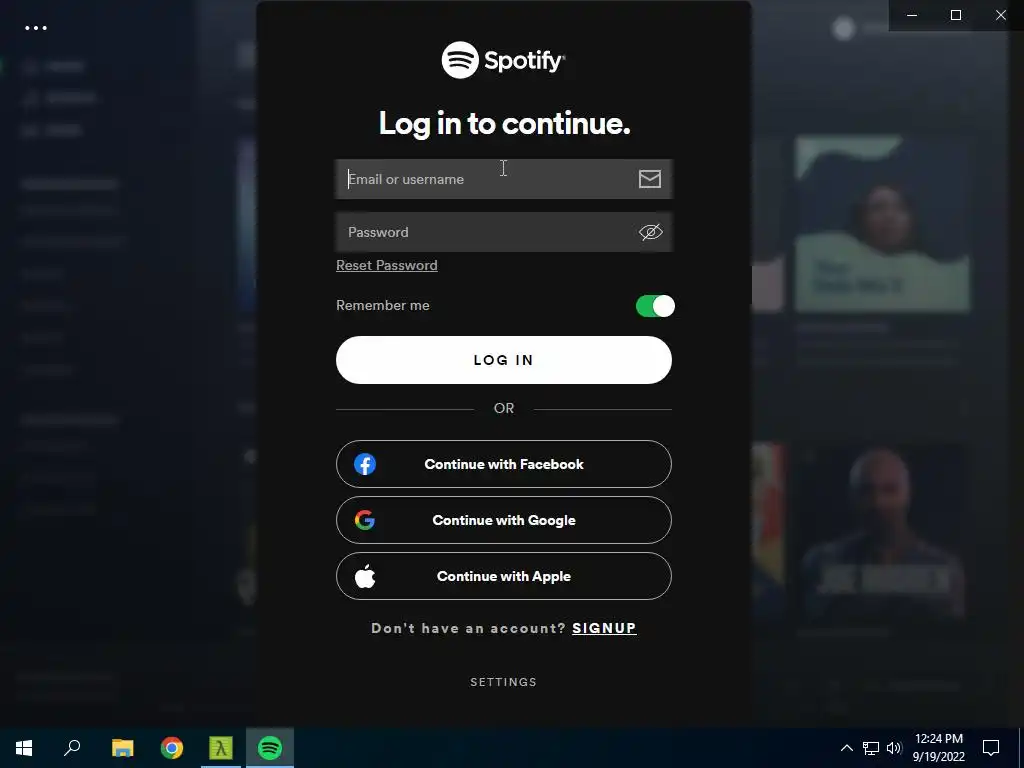Continue with Google login

click(504, 520)
